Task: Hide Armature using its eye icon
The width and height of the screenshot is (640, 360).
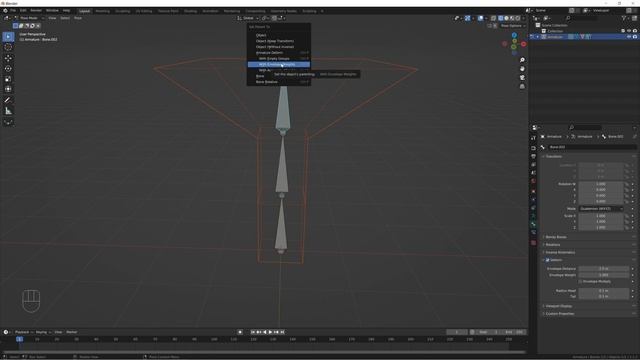Action: [x=629, y=37]
